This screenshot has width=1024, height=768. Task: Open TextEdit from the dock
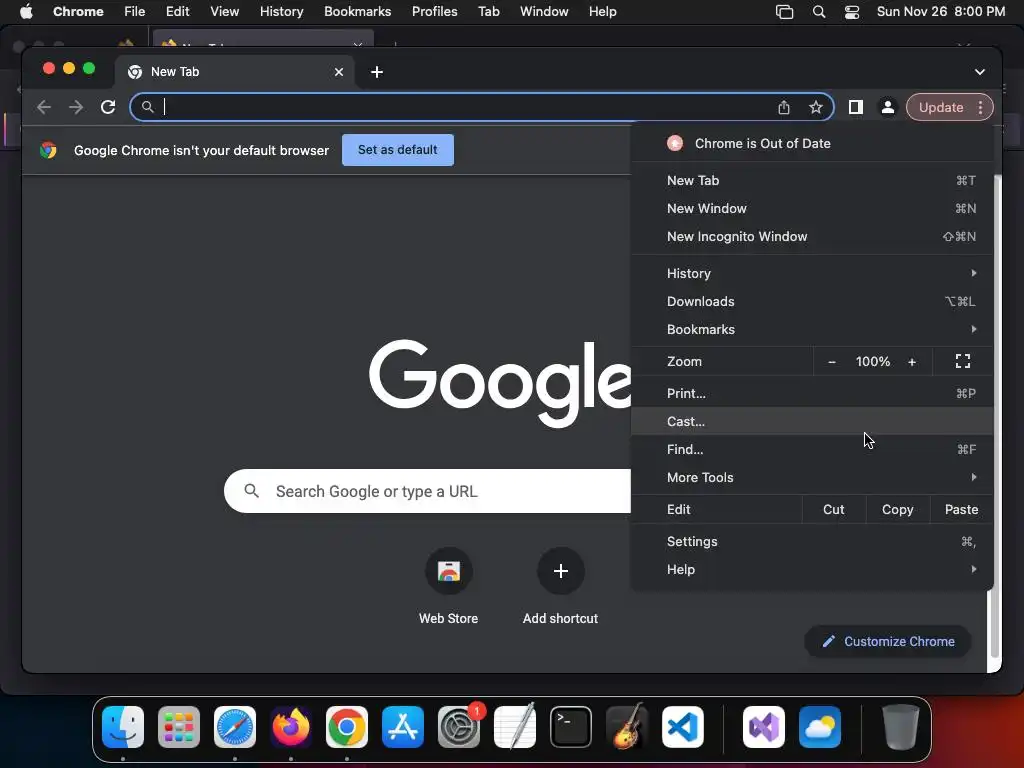[515, 727]
